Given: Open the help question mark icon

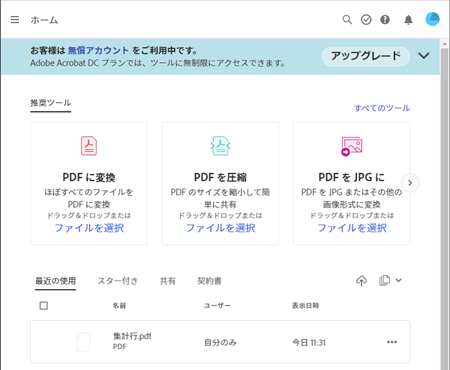Looking at the screenshot, I should tap(385, 20).
